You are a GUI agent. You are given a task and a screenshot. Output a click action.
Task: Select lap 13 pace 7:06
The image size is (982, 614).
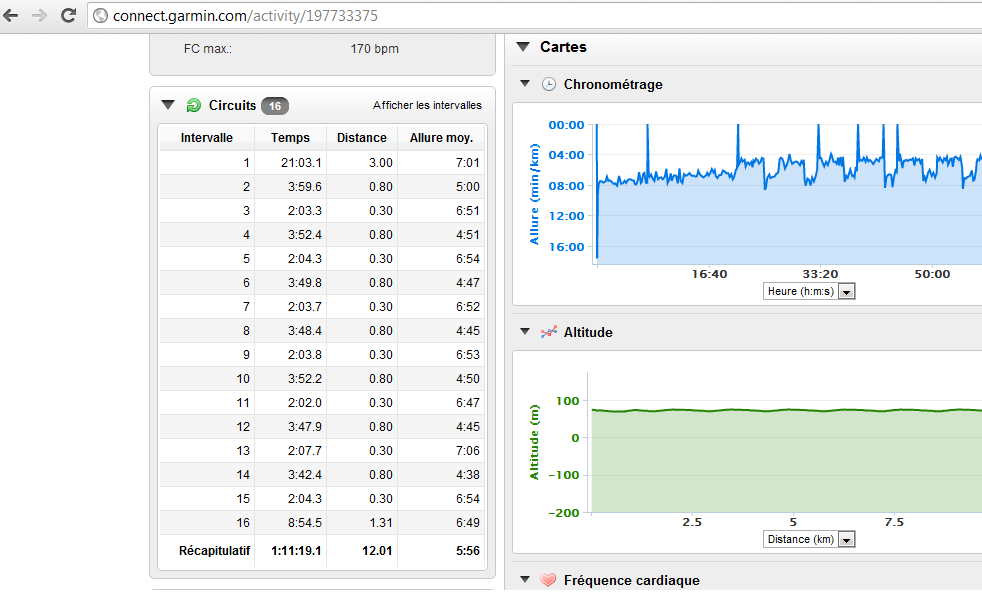click(x=468, y=451)
